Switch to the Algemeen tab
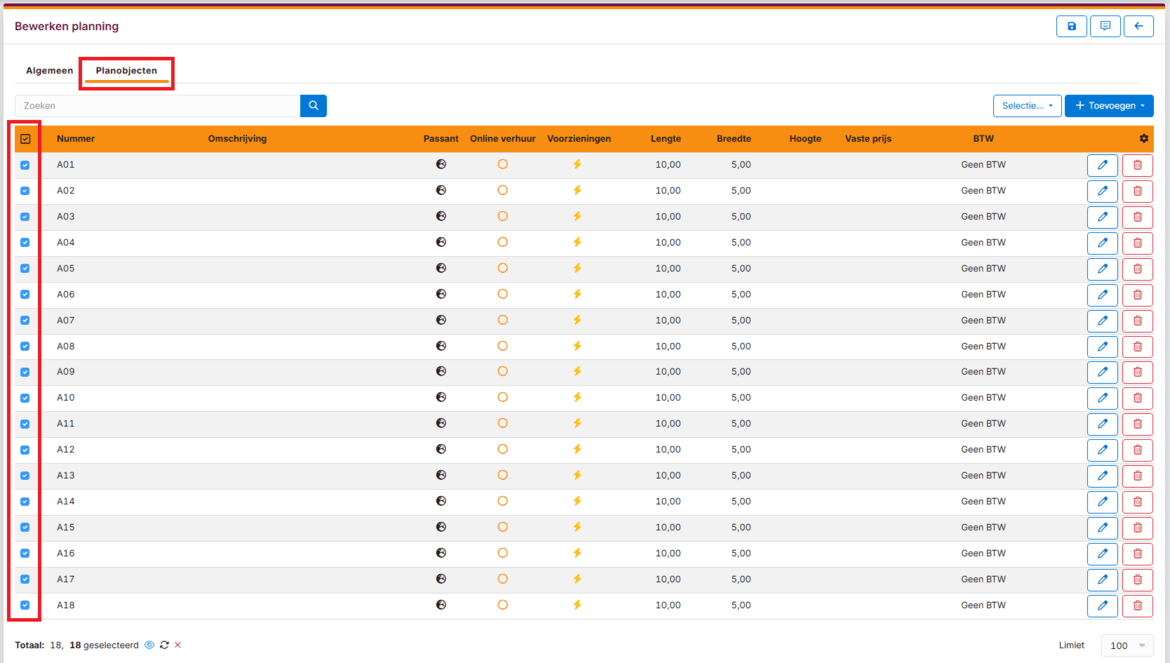The width and height of the screenshot is (1170, 663). click(49, 71)
